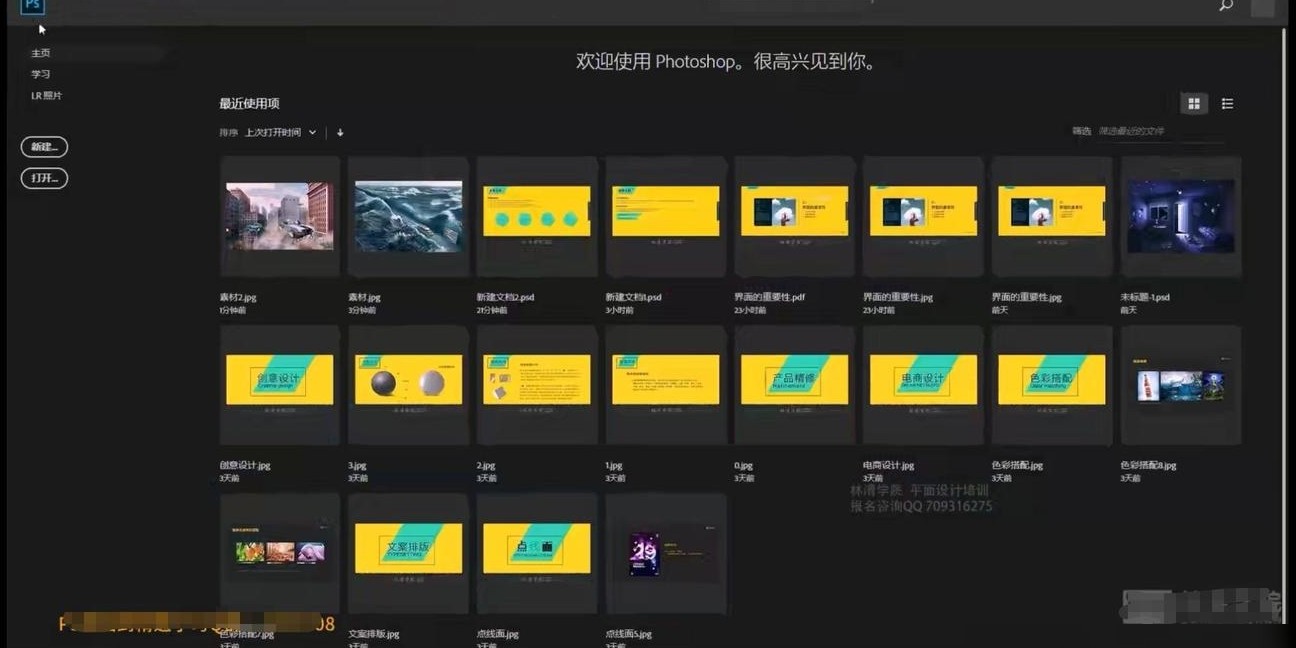Click the 打开... button

(x=44, y=178)
